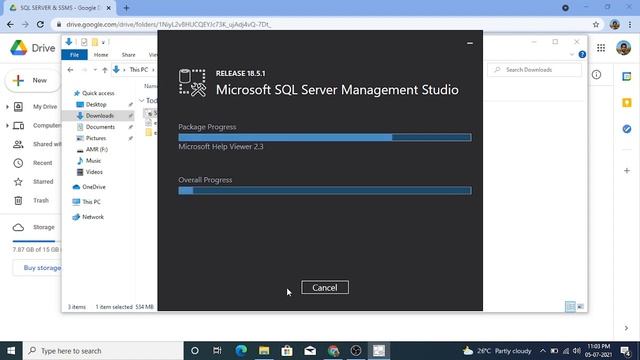Open the Home ribbon tab in Explorer
The height and width of the screenshot is (360, 640).
(x=101, y=55)
